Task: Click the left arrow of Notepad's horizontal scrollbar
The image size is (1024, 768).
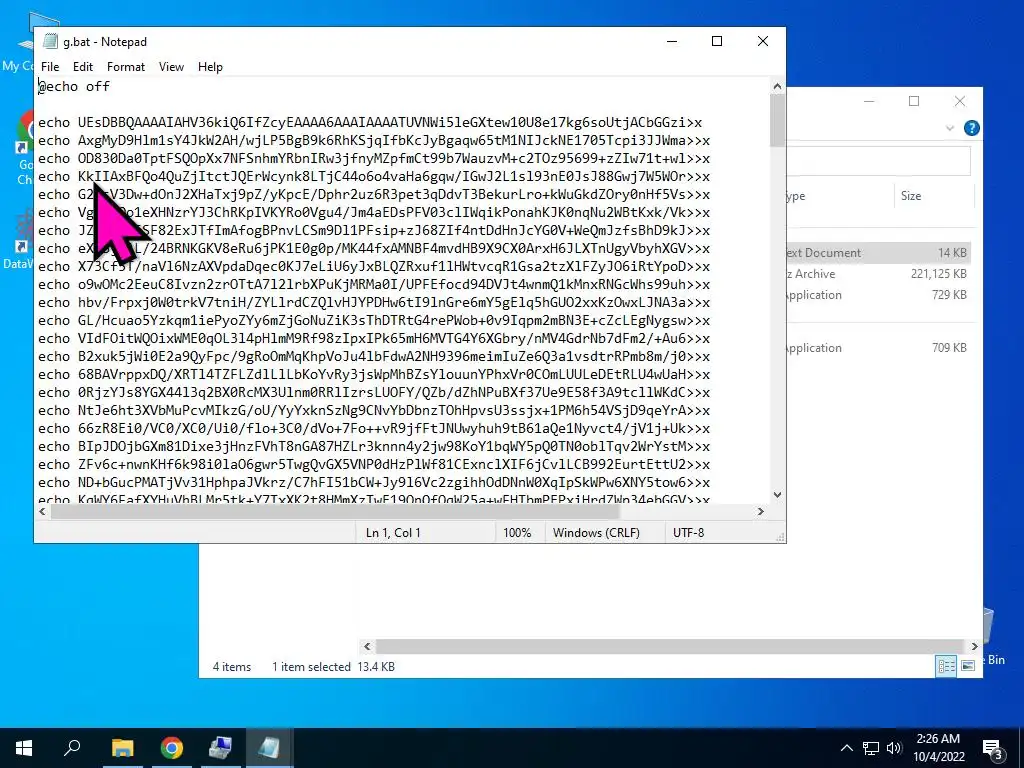Action: pos(42,511)
